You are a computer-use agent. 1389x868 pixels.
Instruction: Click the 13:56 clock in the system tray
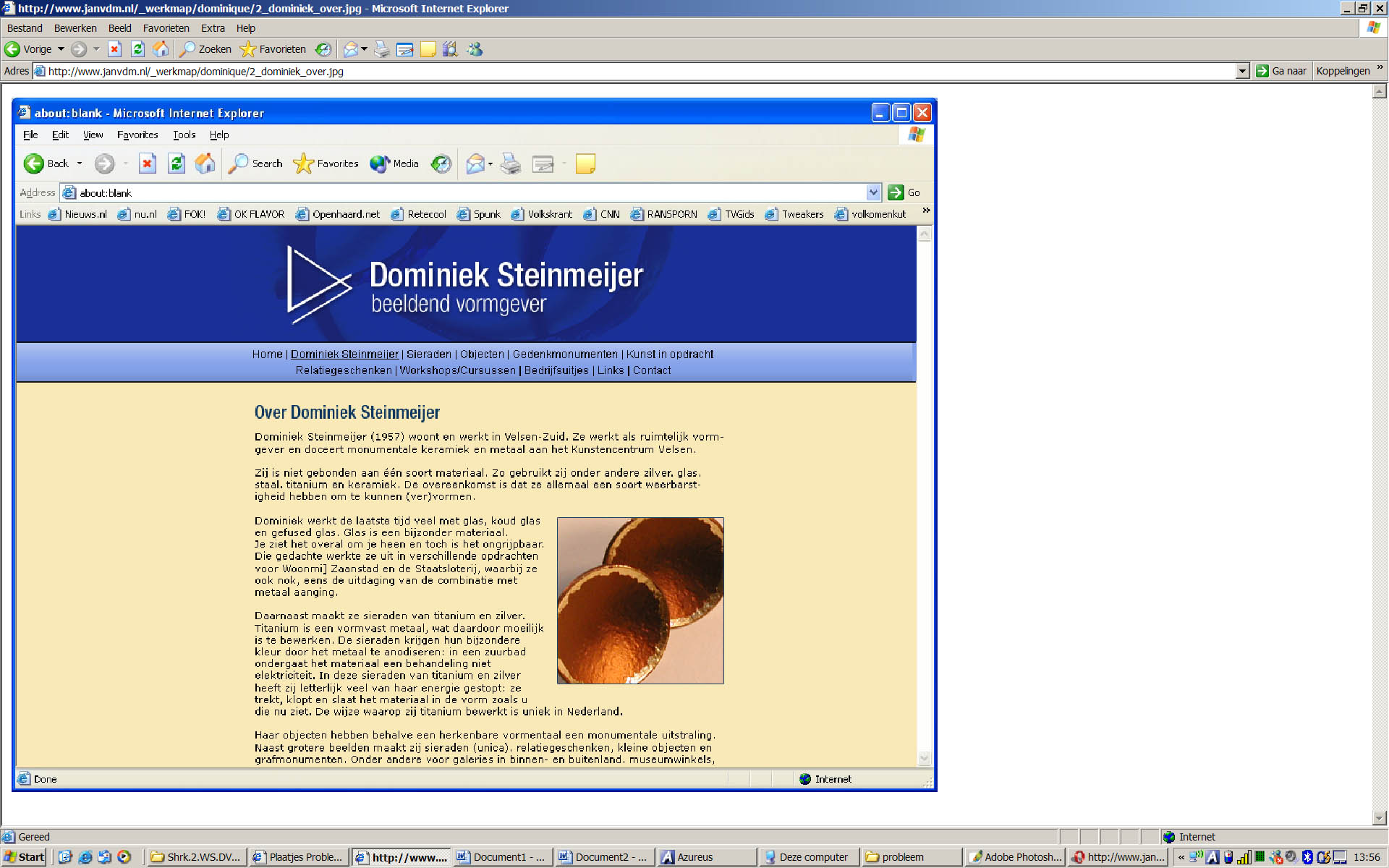click(1367, 857)
